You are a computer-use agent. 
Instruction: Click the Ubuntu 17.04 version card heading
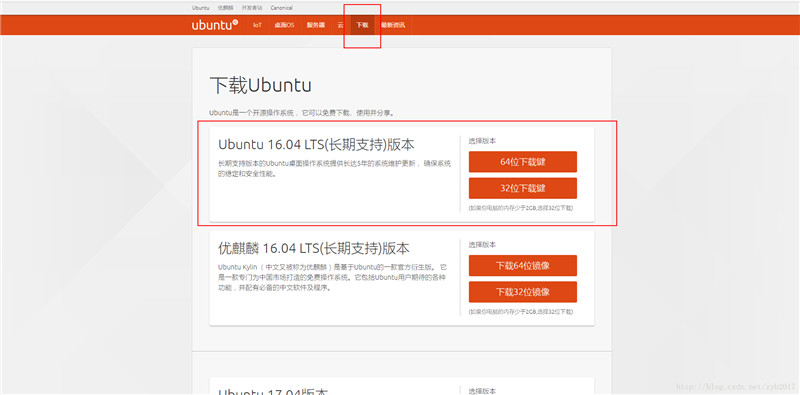point(273,391)
